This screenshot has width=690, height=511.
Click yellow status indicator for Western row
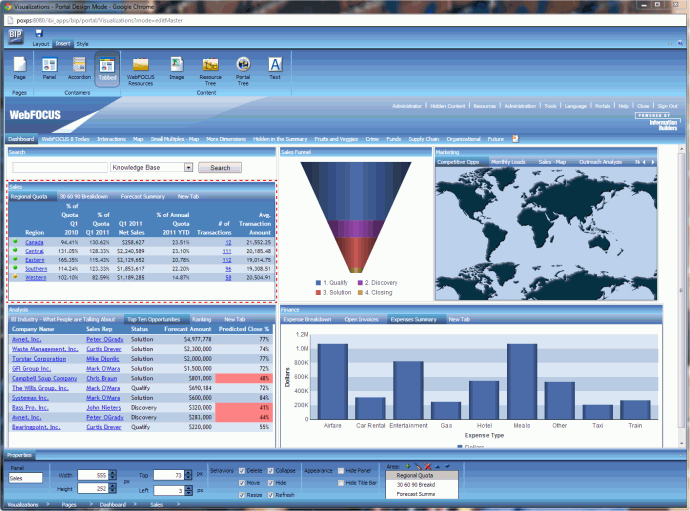click(x=15, y=277)
